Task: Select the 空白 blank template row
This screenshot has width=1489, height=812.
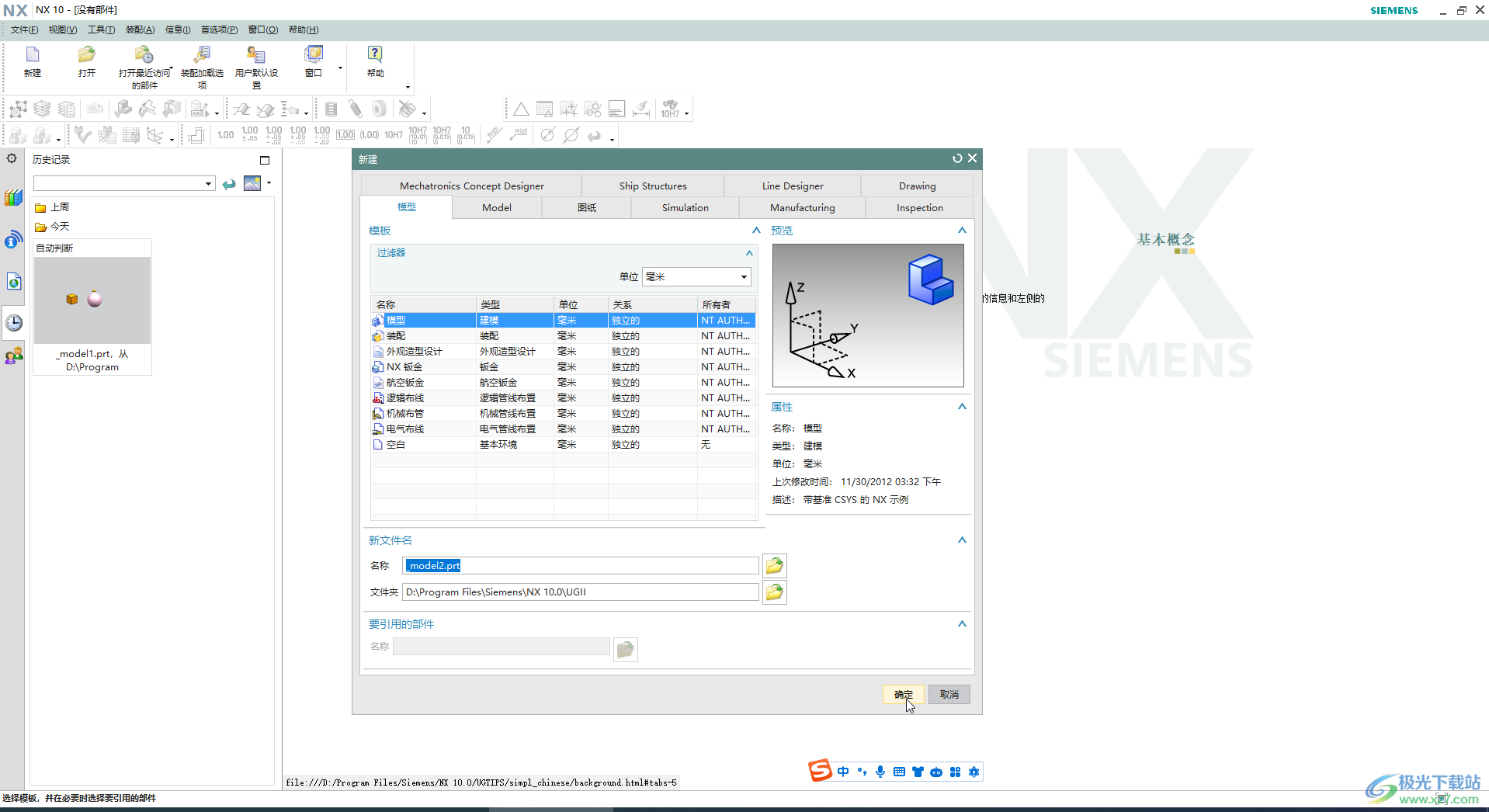Action: (x=563, y=445)
